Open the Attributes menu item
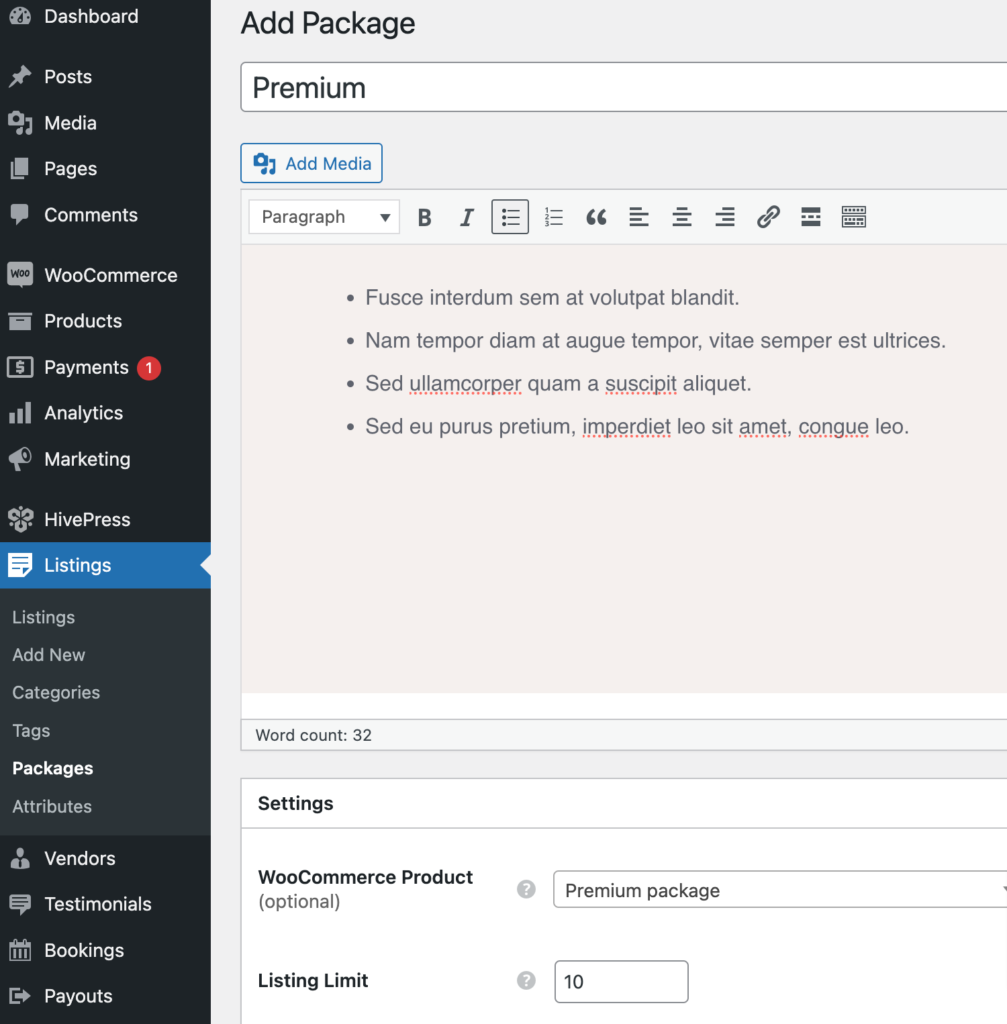Image resolution: width=1007 pixels, height=1024 pixels. click(x=53, y=806)
